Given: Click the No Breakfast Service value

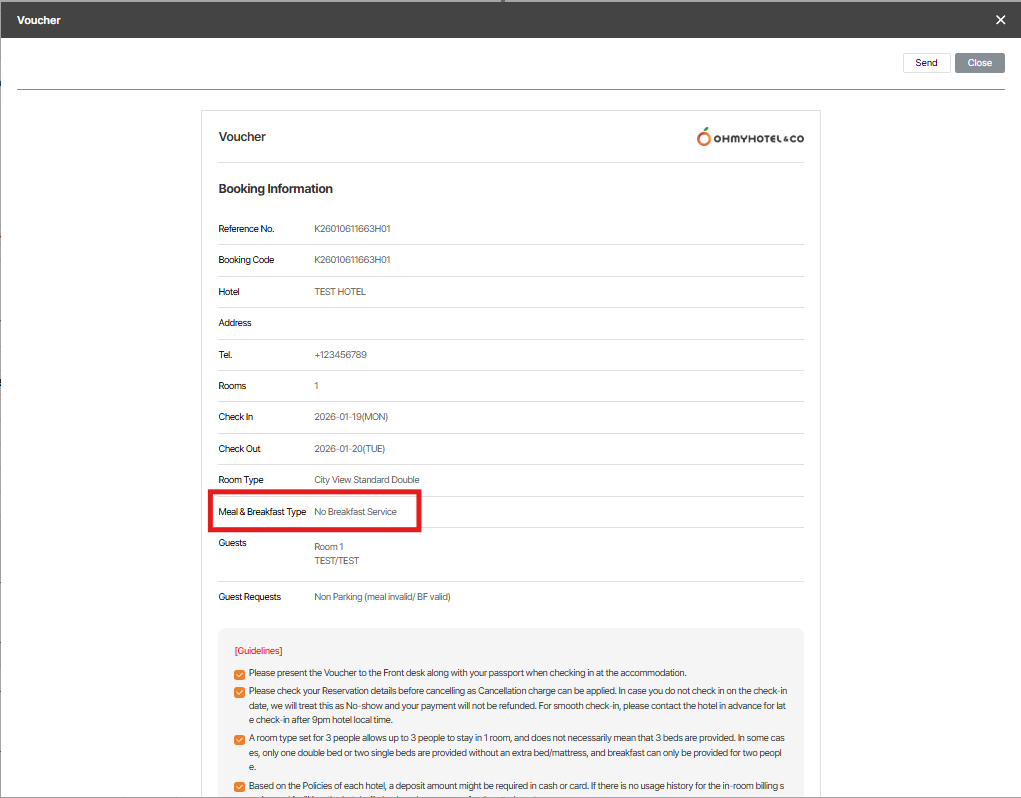Looking at the screenshot, I should point(355,512).
